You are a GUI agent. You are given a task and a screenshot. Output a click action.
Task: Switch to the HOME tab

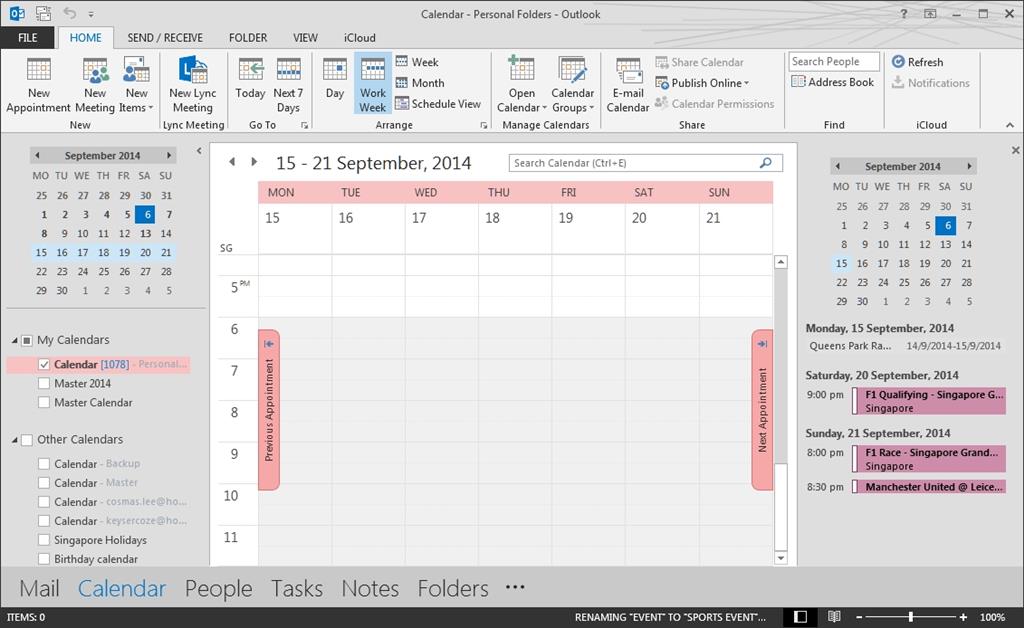pos(86,38)
